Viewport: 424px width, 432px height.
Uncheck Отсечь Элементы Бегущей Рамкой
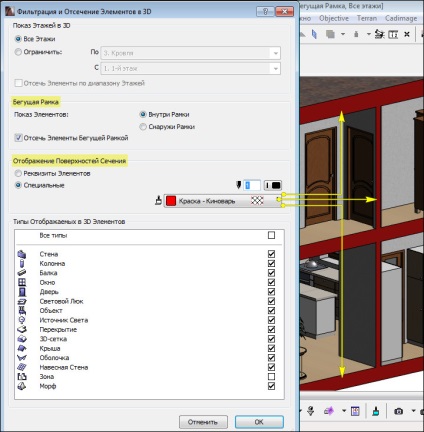[x=18, y=138]
